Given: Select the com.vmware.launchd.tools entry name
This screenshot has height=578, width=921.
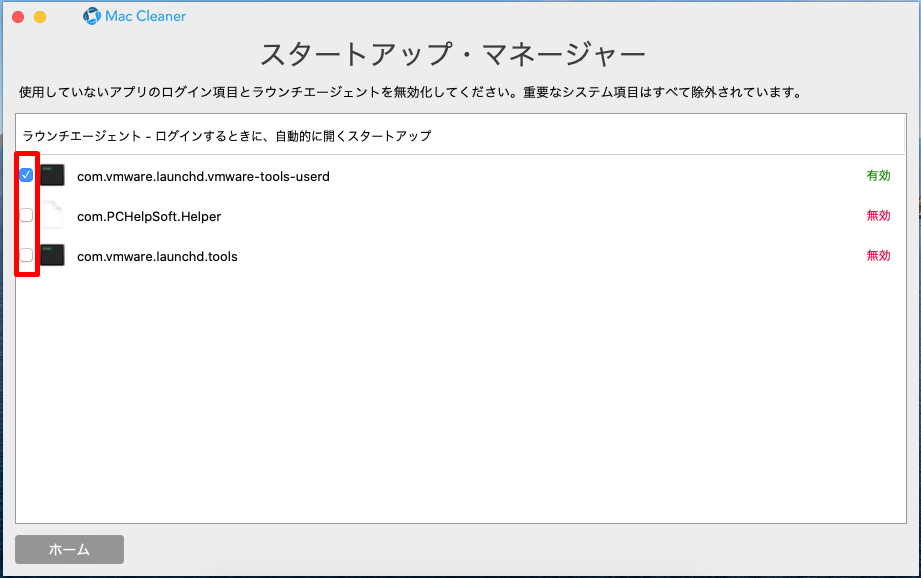Looking at the screenshot, I should (157, 256).
